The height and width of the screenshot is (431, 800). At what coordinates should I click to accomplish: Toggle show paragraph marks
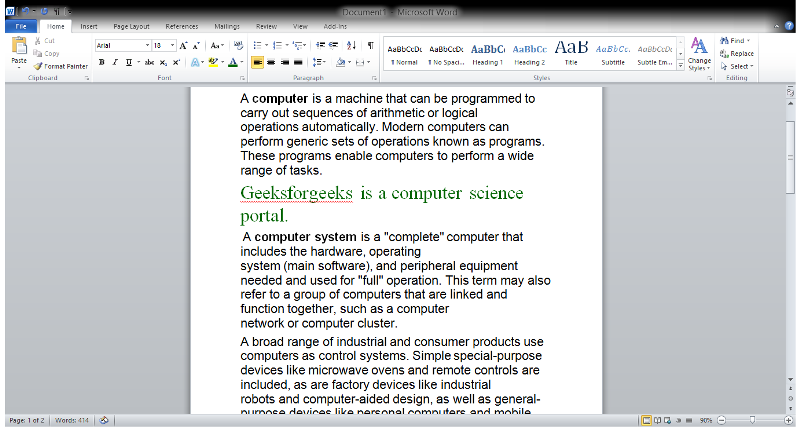coord(371,45)
